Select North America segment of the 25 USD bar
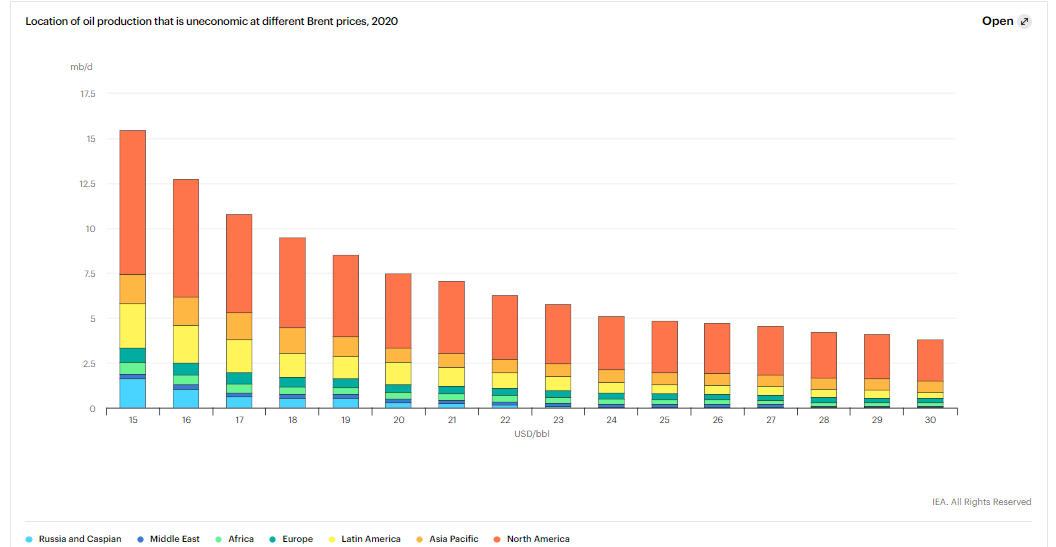 665,347
